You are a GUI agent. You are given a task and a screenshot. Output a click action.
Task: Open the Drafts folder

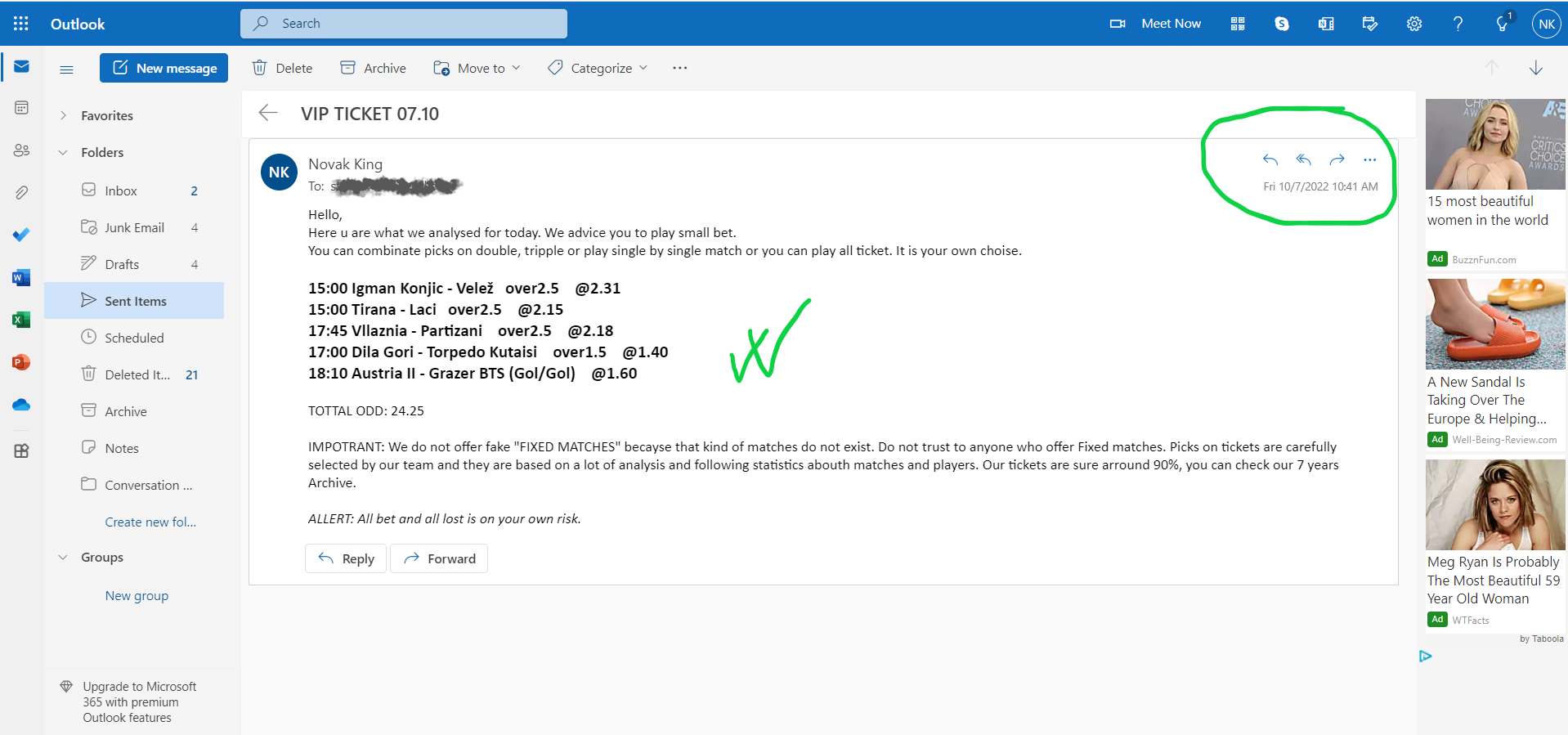click(134, 264)
